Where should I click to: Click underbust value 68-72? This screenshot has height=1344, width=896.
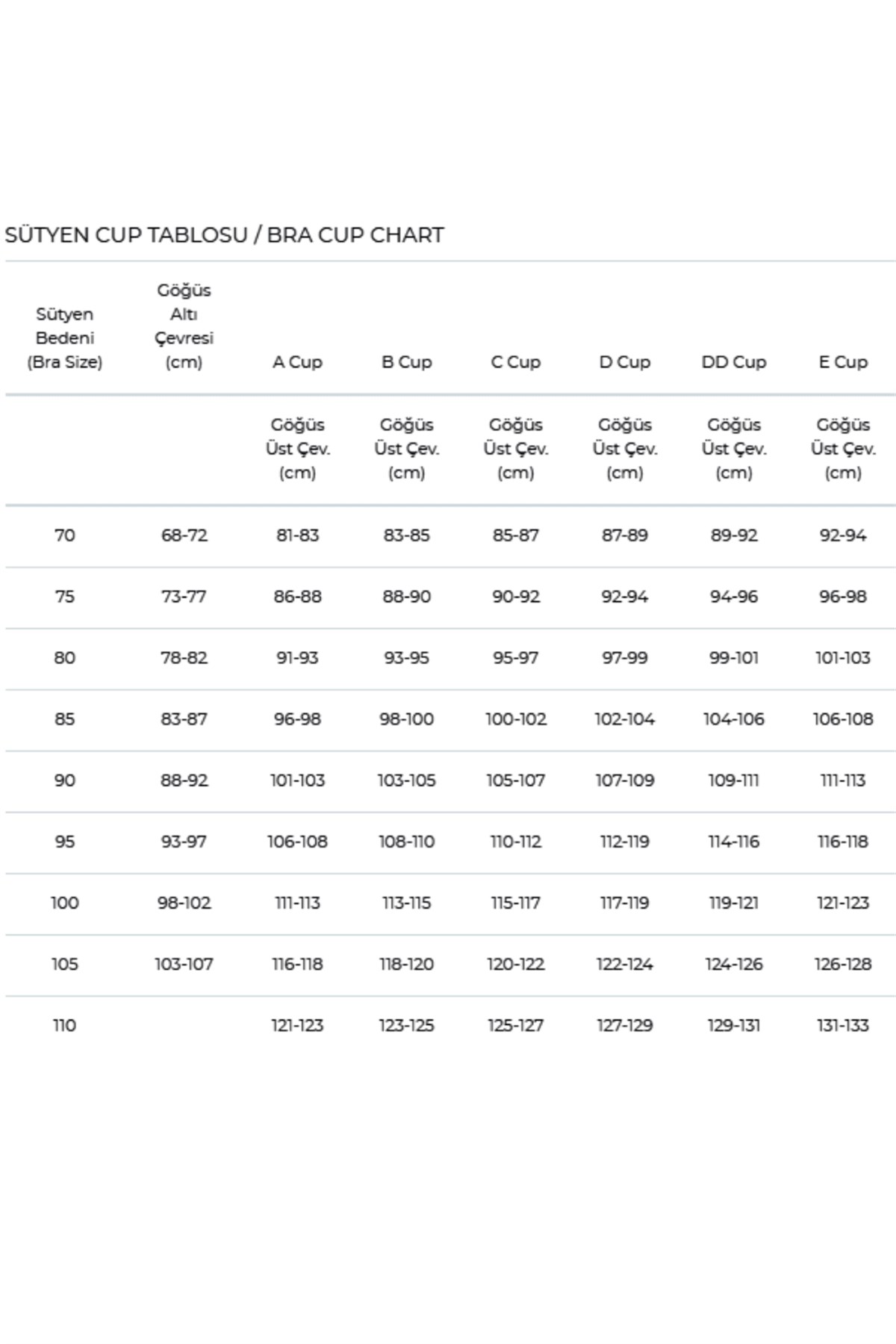(x=184, y=535)
